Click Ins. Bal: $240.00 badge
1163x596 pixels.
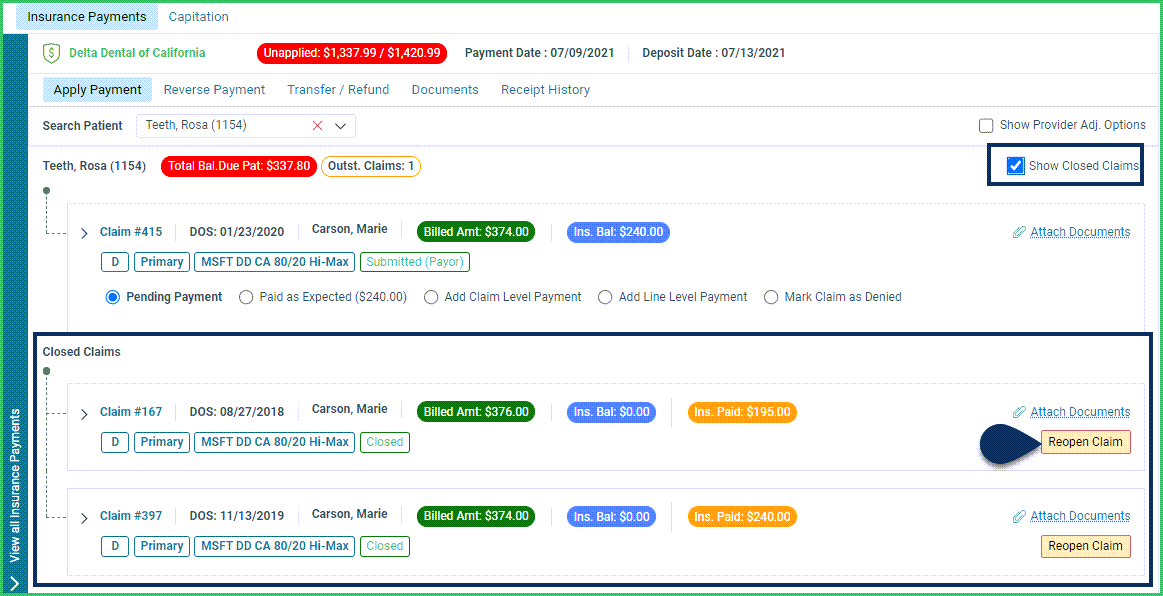click(619, 232)
